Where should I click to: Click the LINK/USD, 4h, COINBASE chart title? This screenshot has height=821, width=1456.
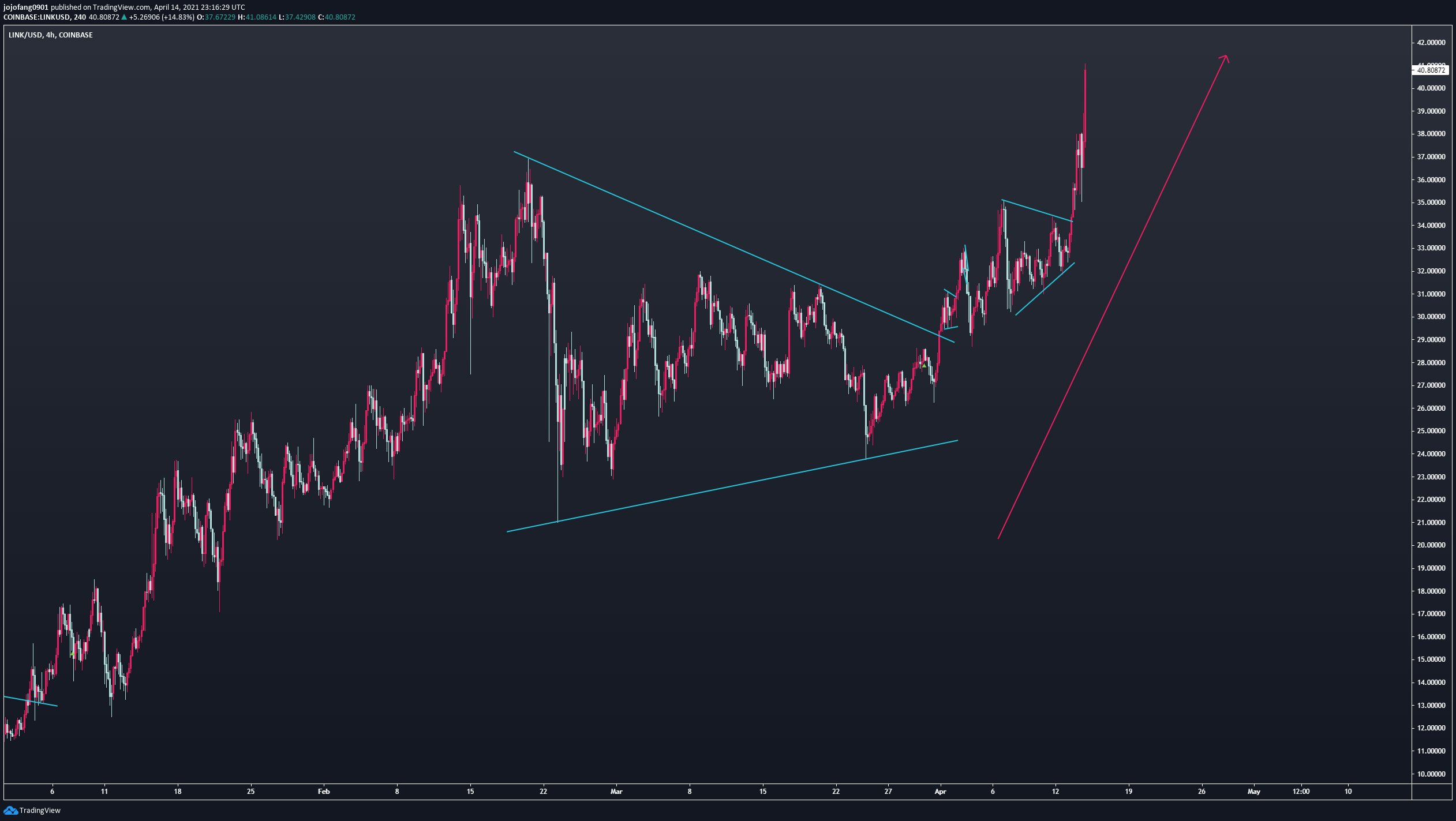(51, 35)
